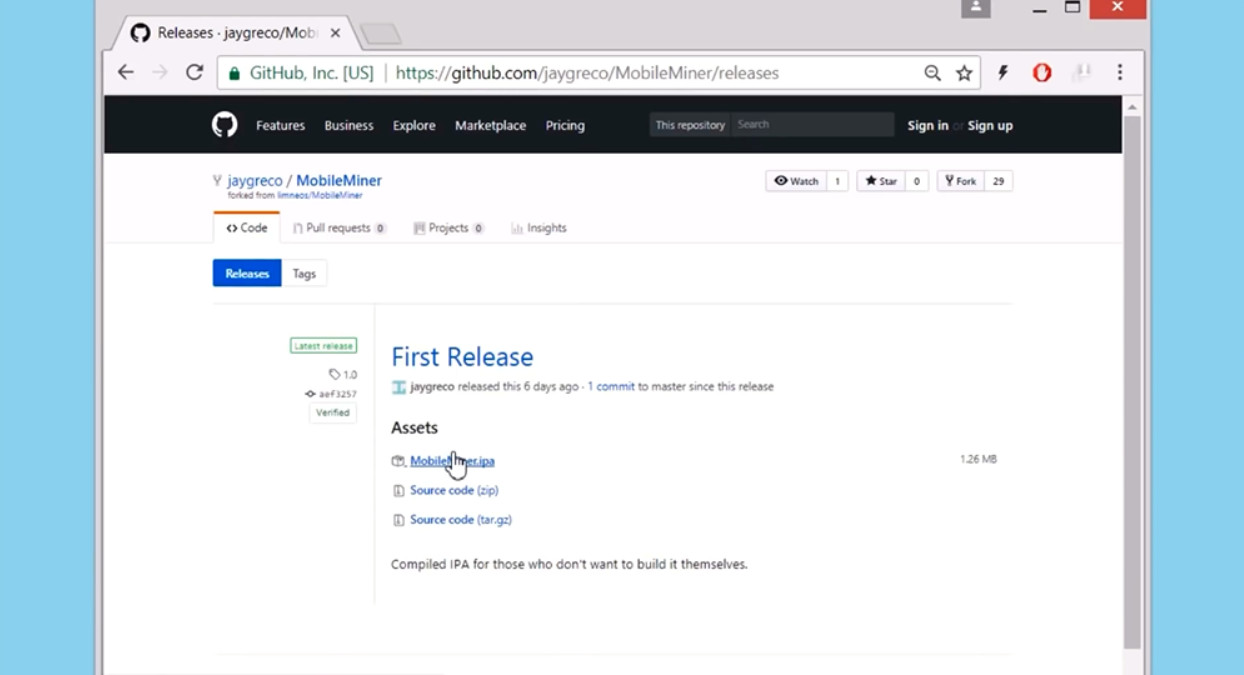
Task: Download MobileMiner.ipa asset
Action: click(x=452, y=461)
